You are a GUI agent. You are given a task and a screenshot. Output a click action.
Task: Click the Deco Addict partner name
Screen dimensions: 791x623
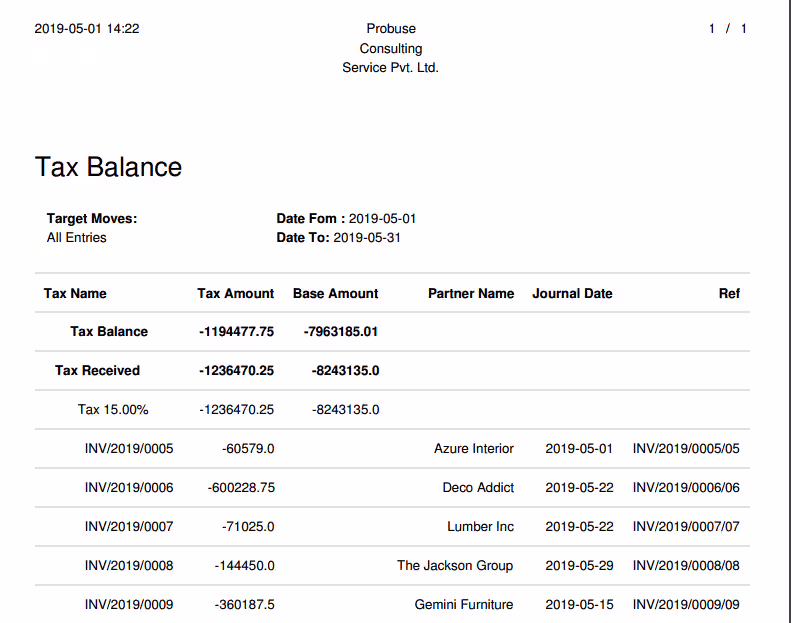pyautogui.click(x=478, y=488)
